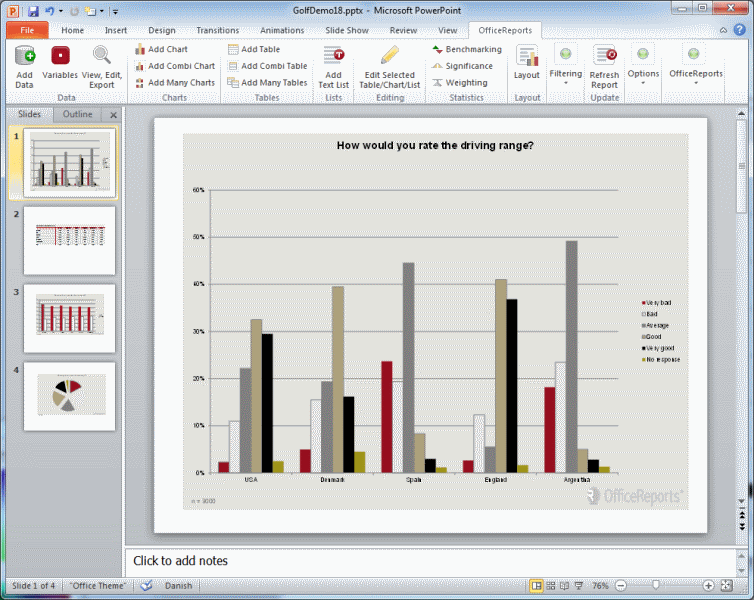Start Slide Show view from status bar
Viewport: 754px width, 600px height.
point(579,586)
